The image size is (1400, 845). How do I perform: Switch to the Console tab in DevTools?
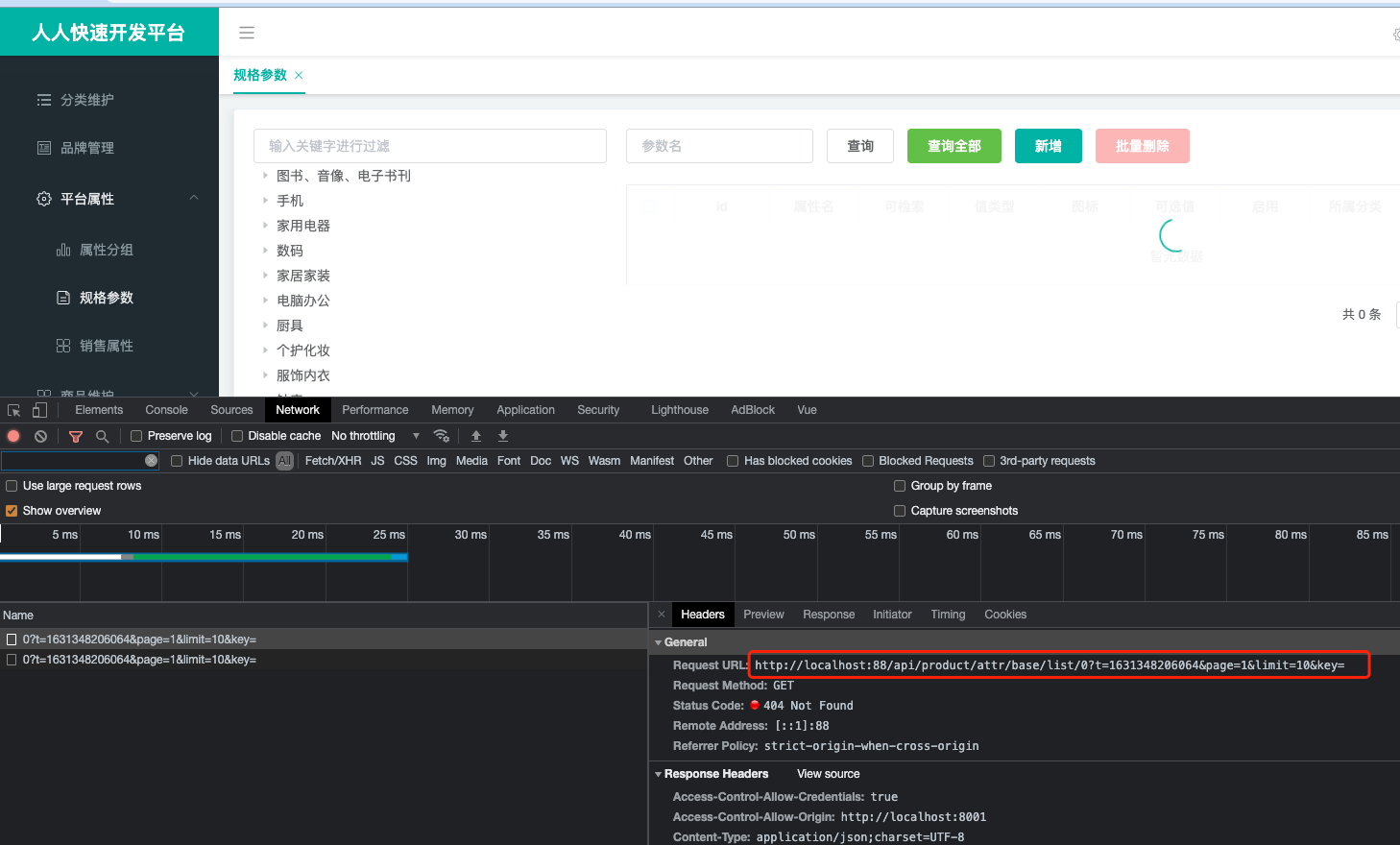[165, 409]
